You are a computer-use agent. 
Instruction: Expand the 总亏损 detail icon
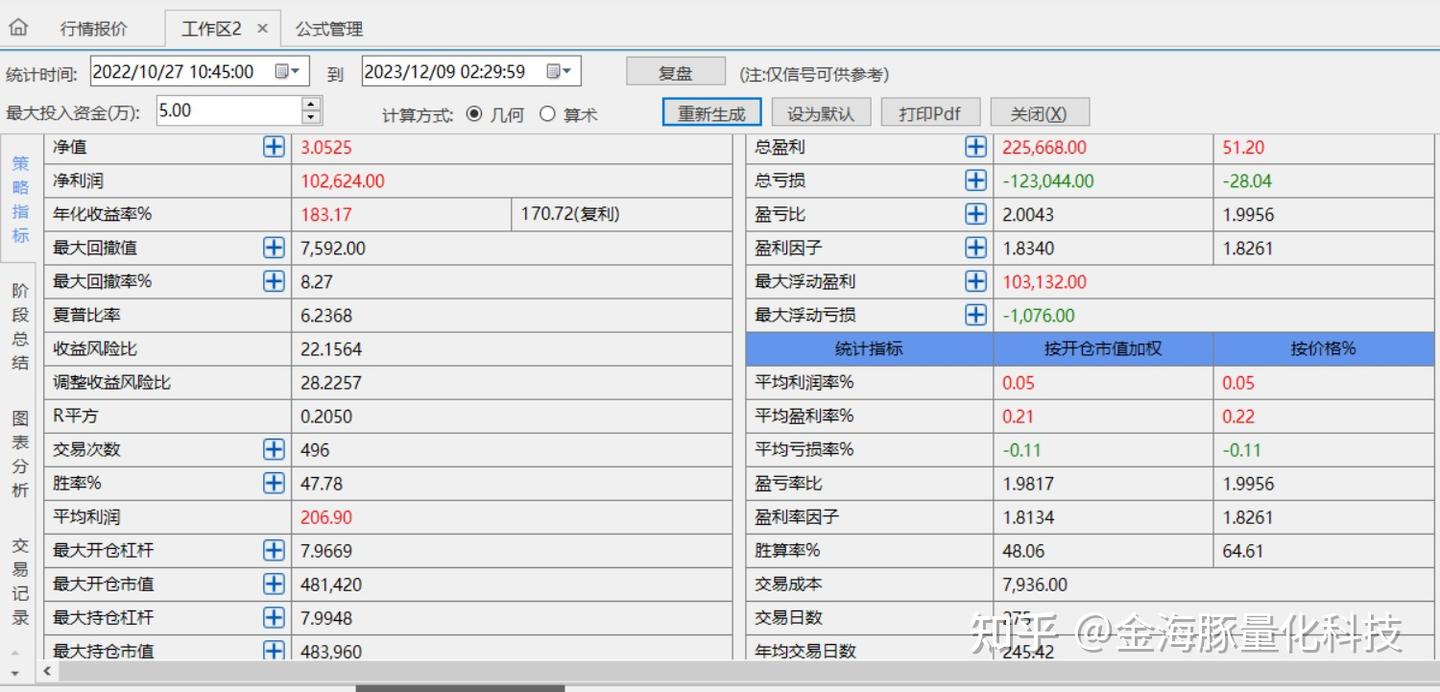click(x=975, y=180)
